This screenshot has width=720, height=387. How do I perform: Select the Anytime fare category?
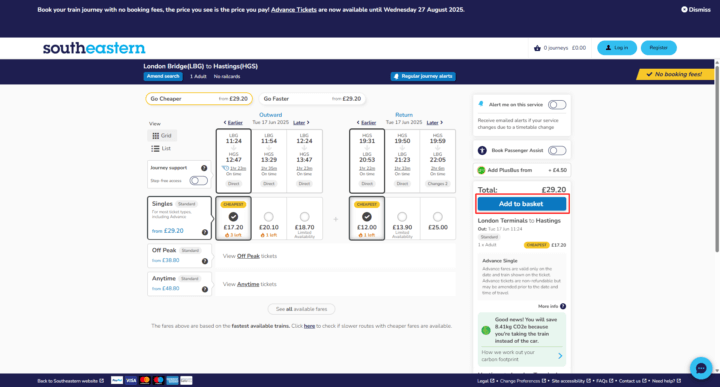(180, 284)
